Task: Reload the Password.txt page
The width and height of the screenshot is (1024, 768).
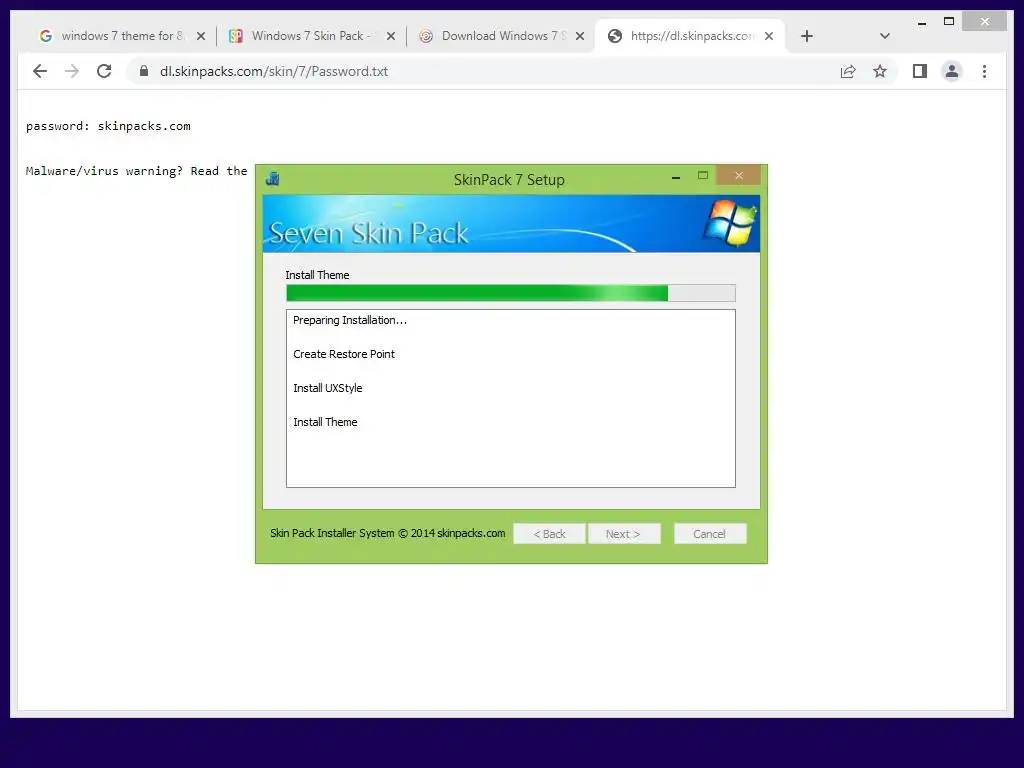Action: click(x=104, y=71)
